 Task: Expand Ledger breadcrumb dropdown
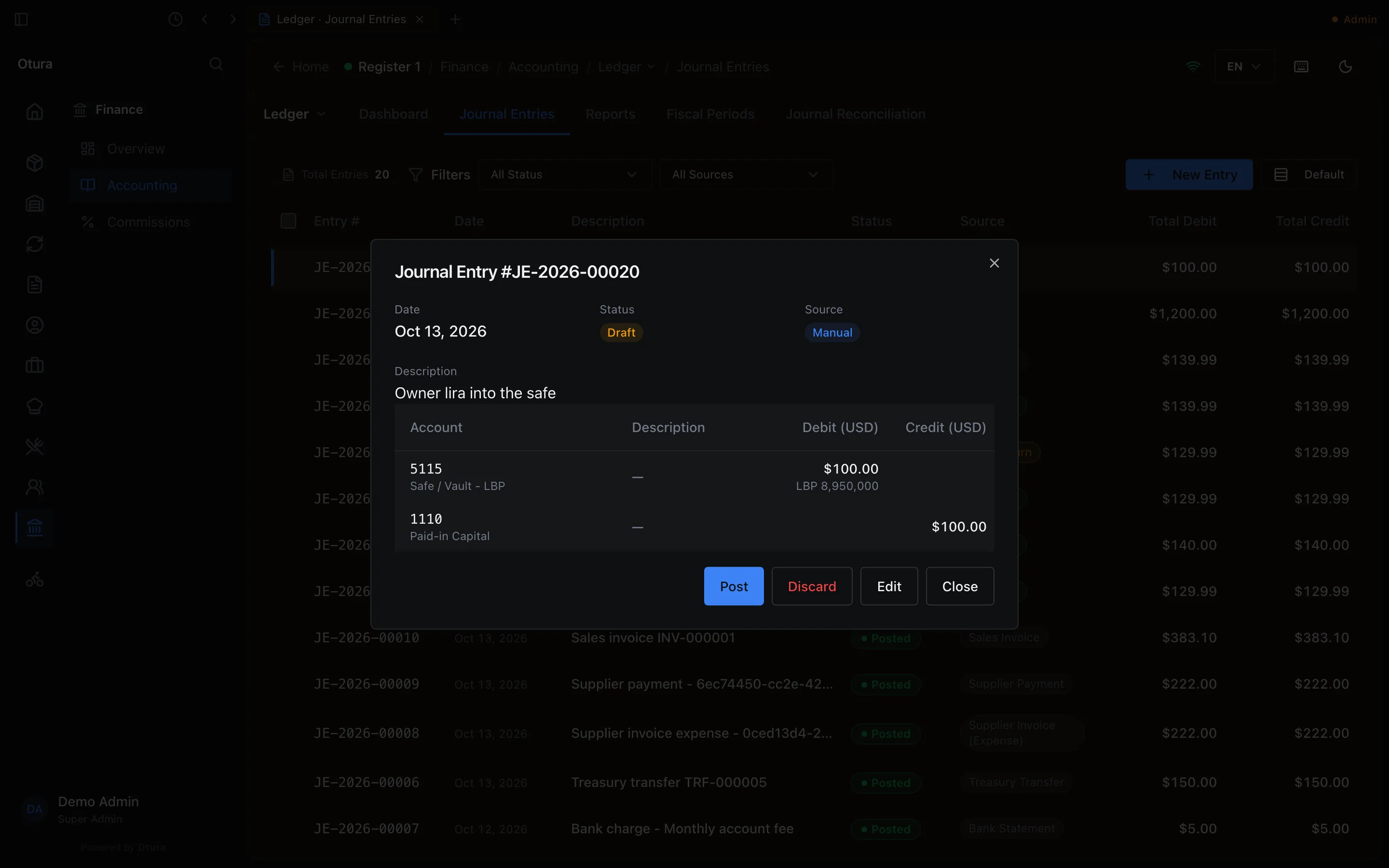[626, 67]
